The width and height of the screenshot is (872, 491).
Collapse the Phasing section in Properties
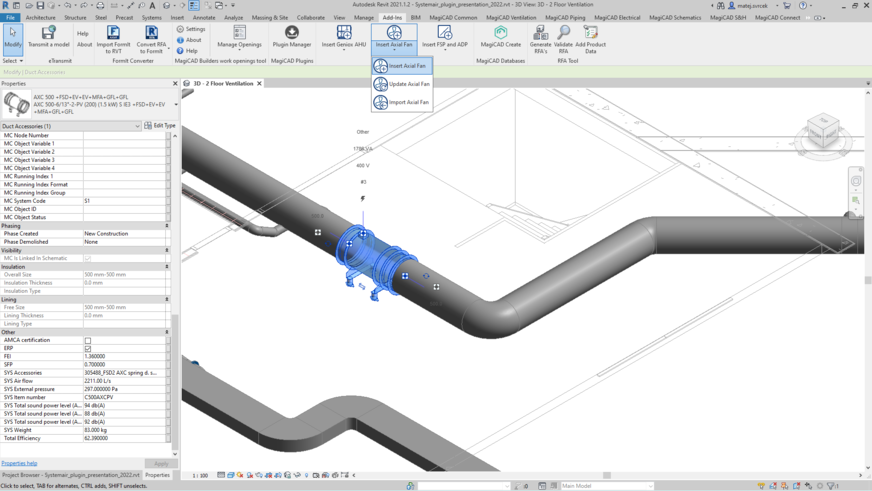point(167,226)
